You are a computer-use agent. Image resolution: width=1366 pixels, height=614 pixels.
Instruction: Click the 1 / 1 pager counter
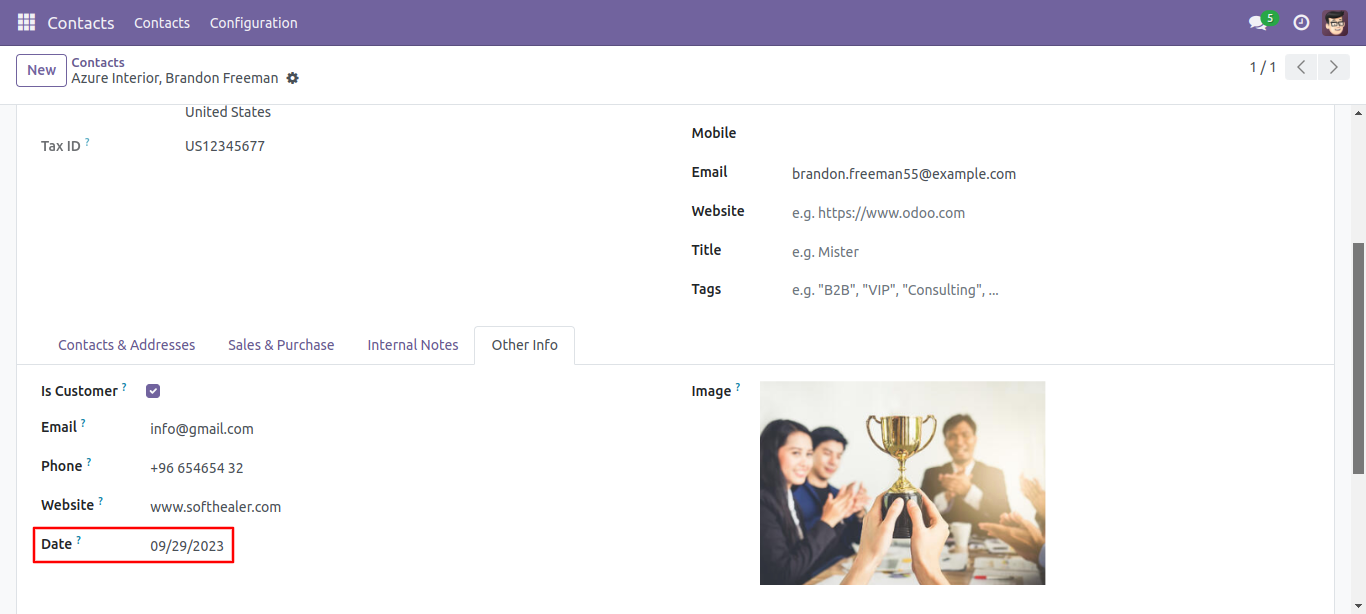[x=1263, y=67]
